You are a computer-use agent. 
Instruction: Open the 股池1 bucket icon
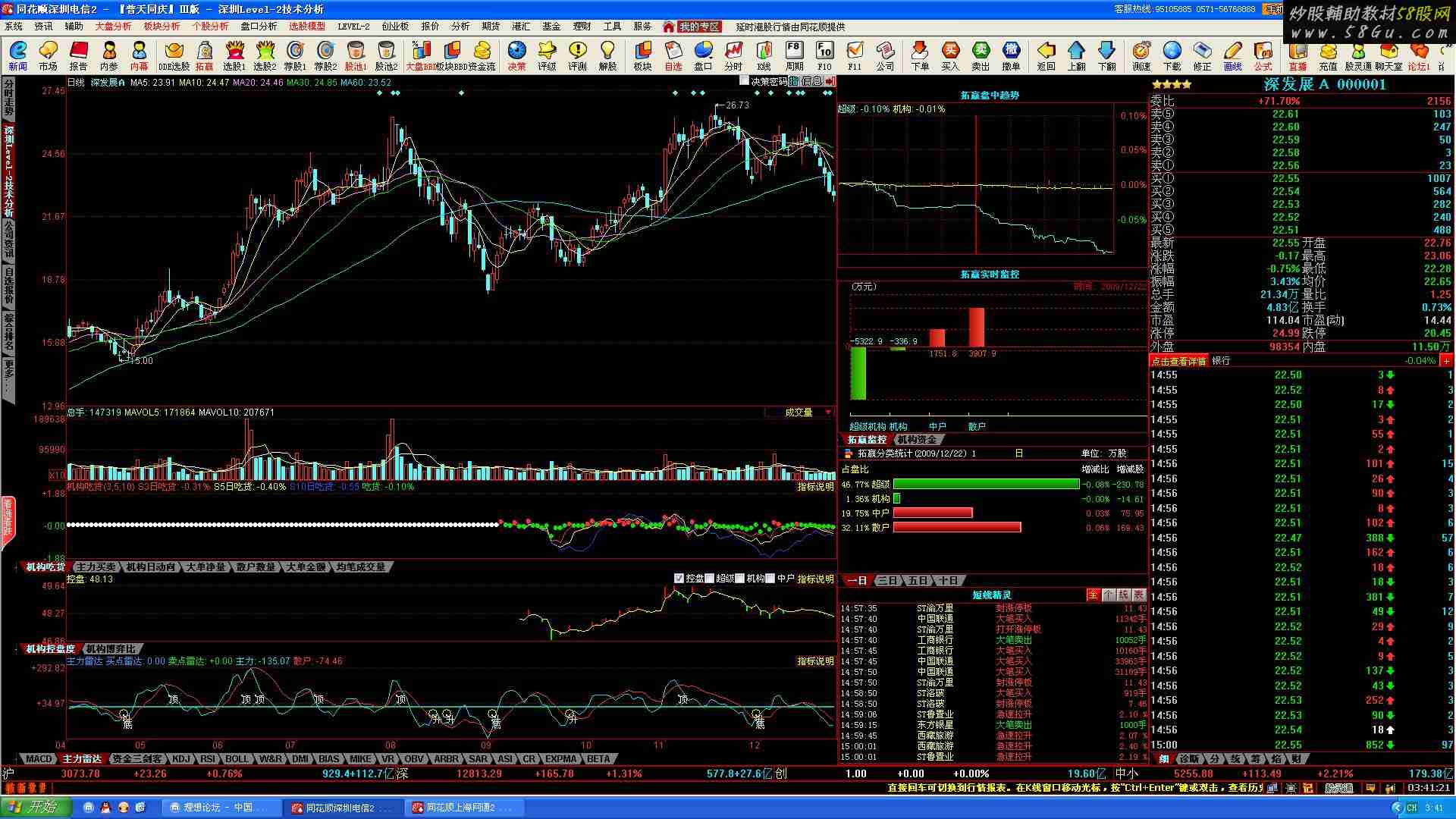[x=356, y=56]
